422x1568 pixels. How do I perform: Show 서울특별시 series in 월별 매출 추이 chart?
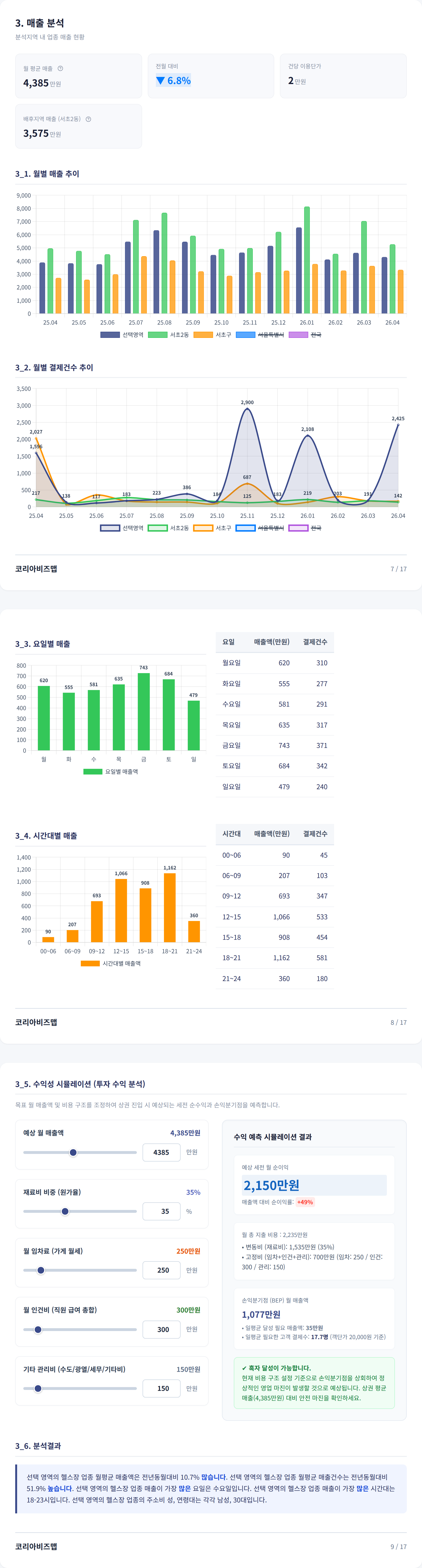coord(259,335)
